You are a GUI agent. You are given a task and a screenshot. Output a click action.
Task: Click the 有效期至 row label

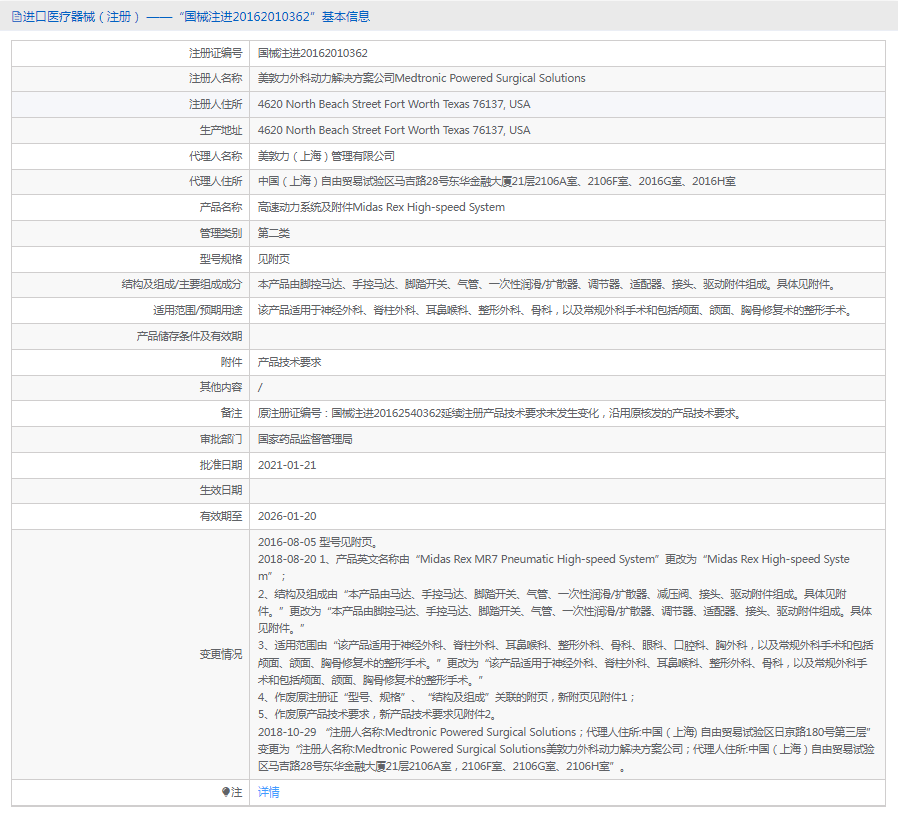pos(221,517)
